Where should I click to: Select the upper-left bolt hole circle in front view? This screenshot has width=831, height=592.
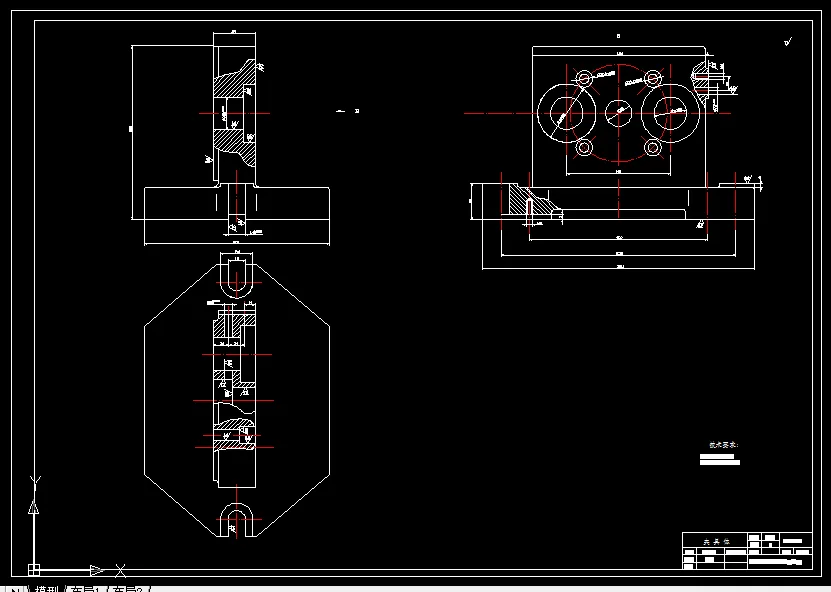point(584,78)
